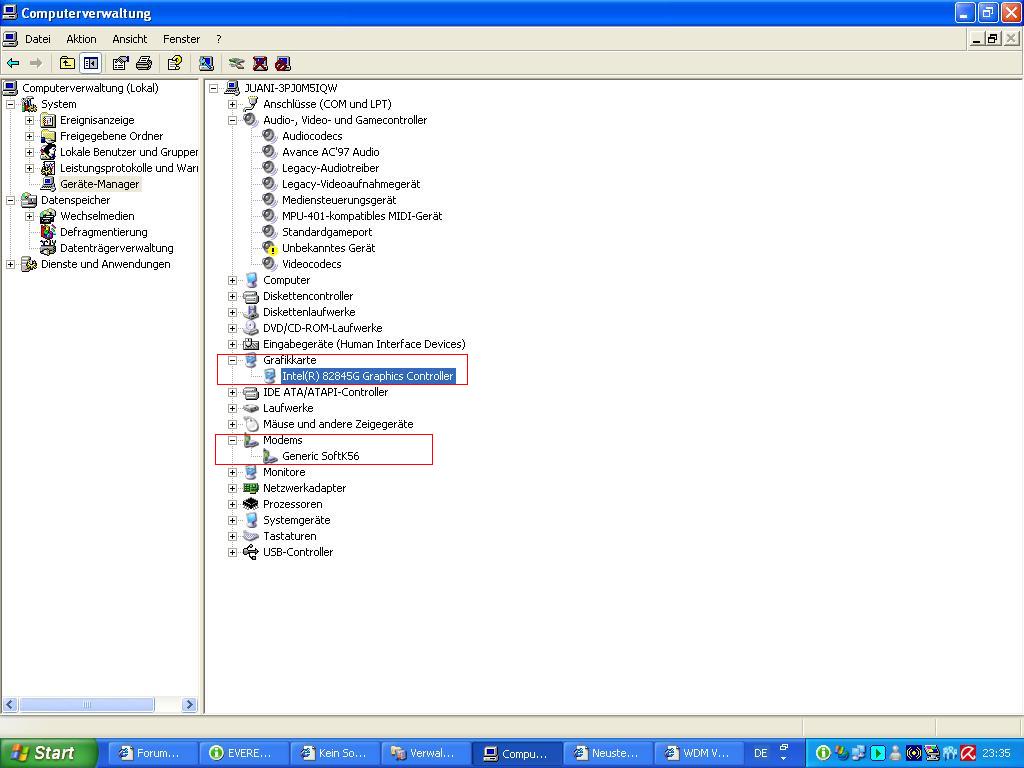Click the Help toolbar icon
This screenshot has width=1024, height=768.
tap(174, 63)
